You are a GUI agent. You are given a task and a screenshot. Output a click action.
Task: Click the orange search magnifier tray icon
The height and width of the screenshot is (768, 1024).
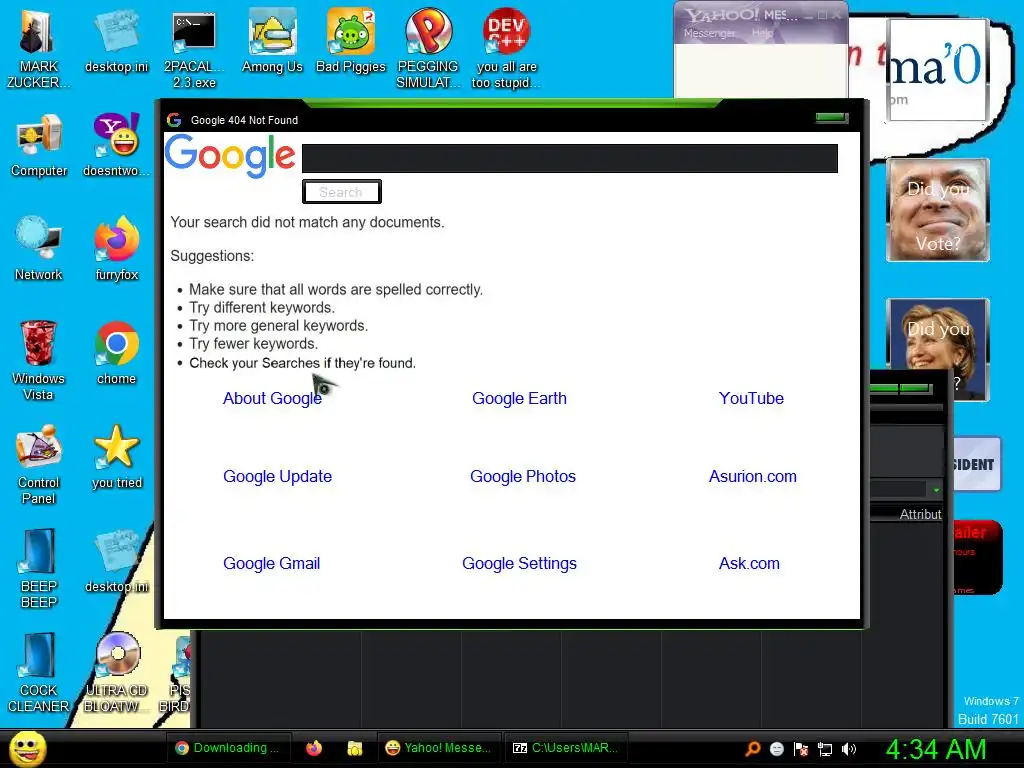tap(753, 748)
